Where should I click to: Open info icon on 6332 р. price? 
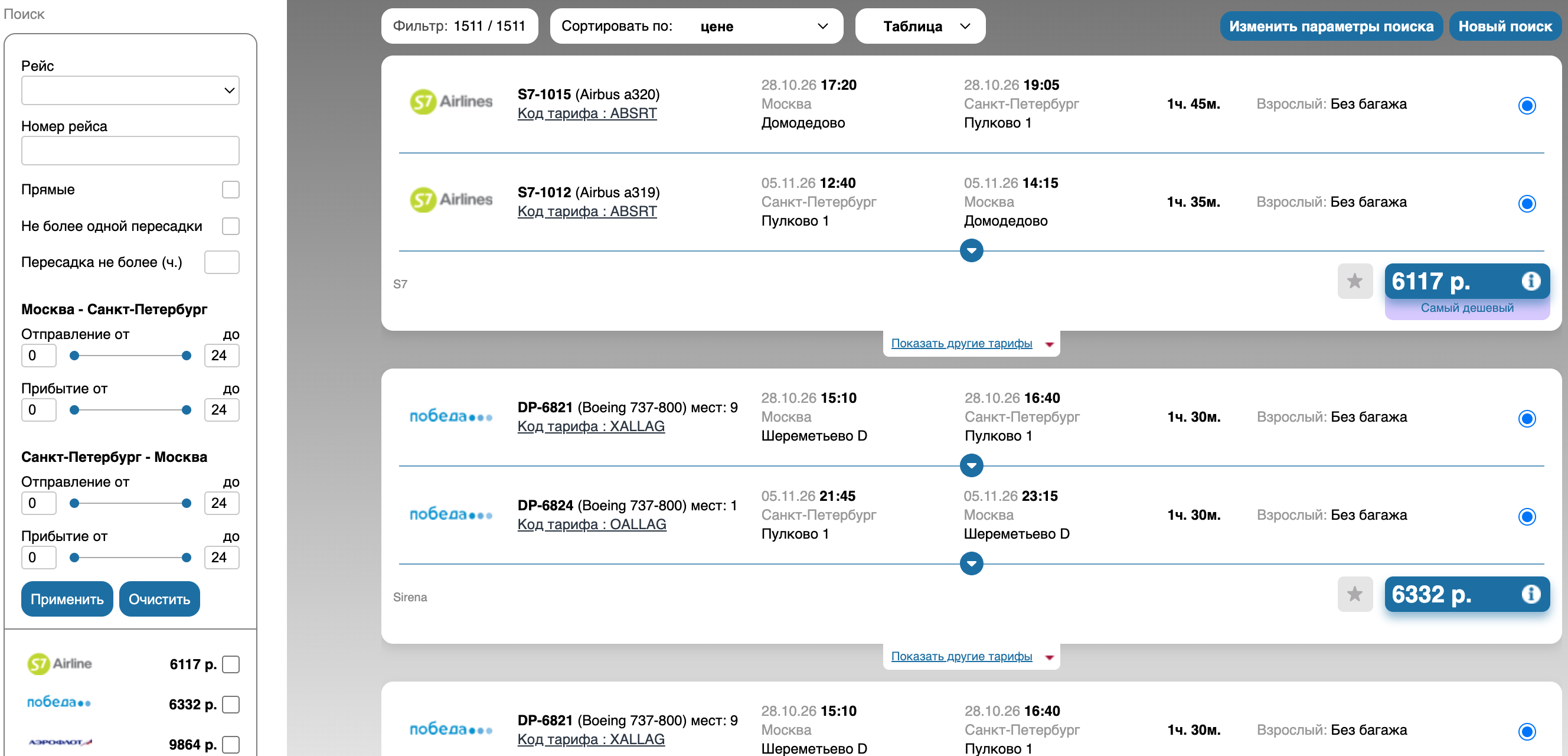[1531, 594]
